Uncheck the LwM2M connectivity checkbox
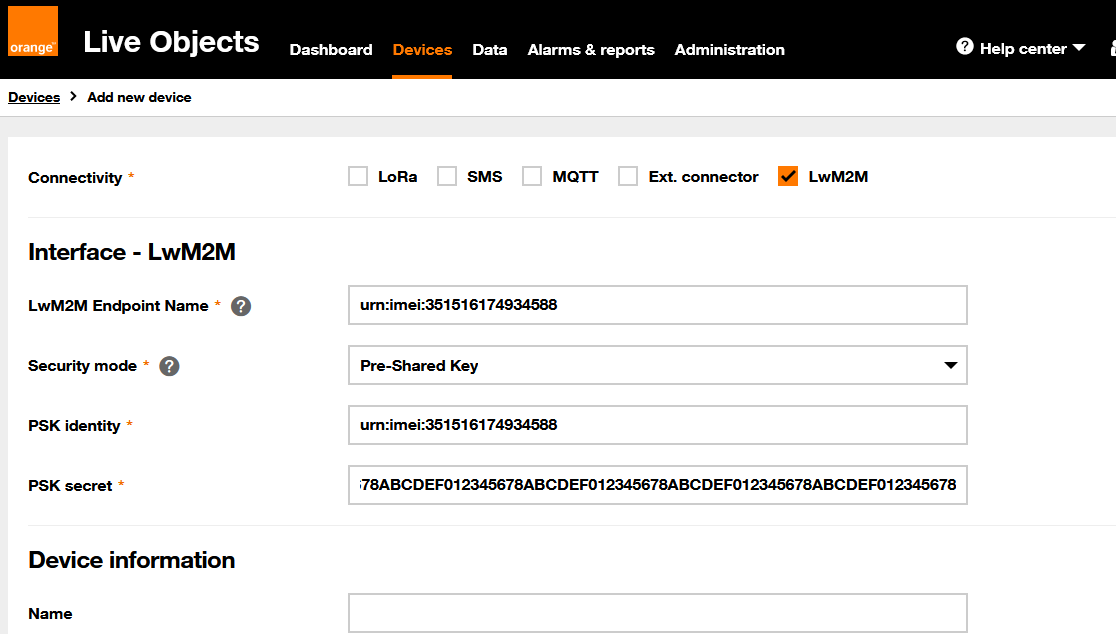 [788, 177]
